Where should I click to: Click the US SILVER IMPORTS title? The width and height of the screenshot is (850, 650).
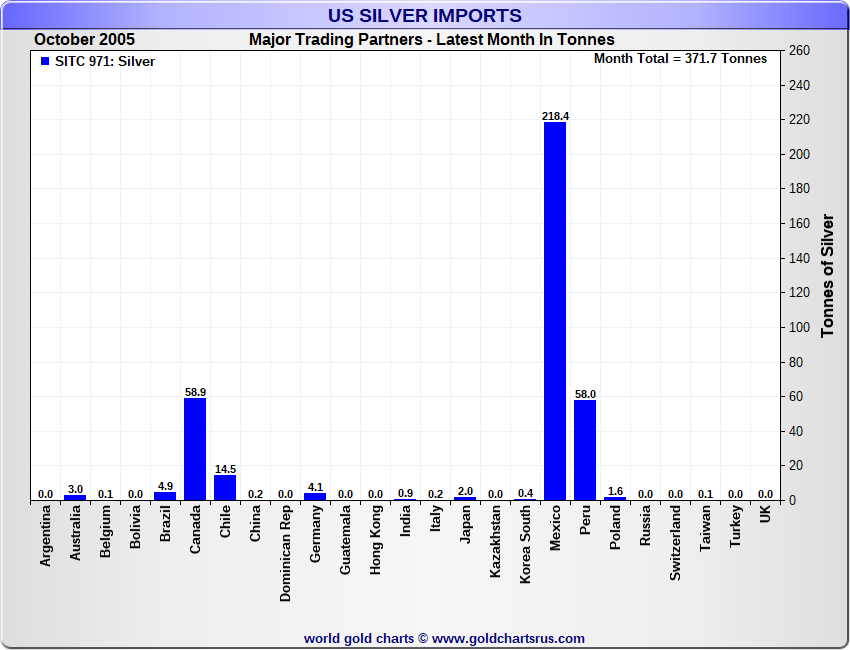click(425, 16)
